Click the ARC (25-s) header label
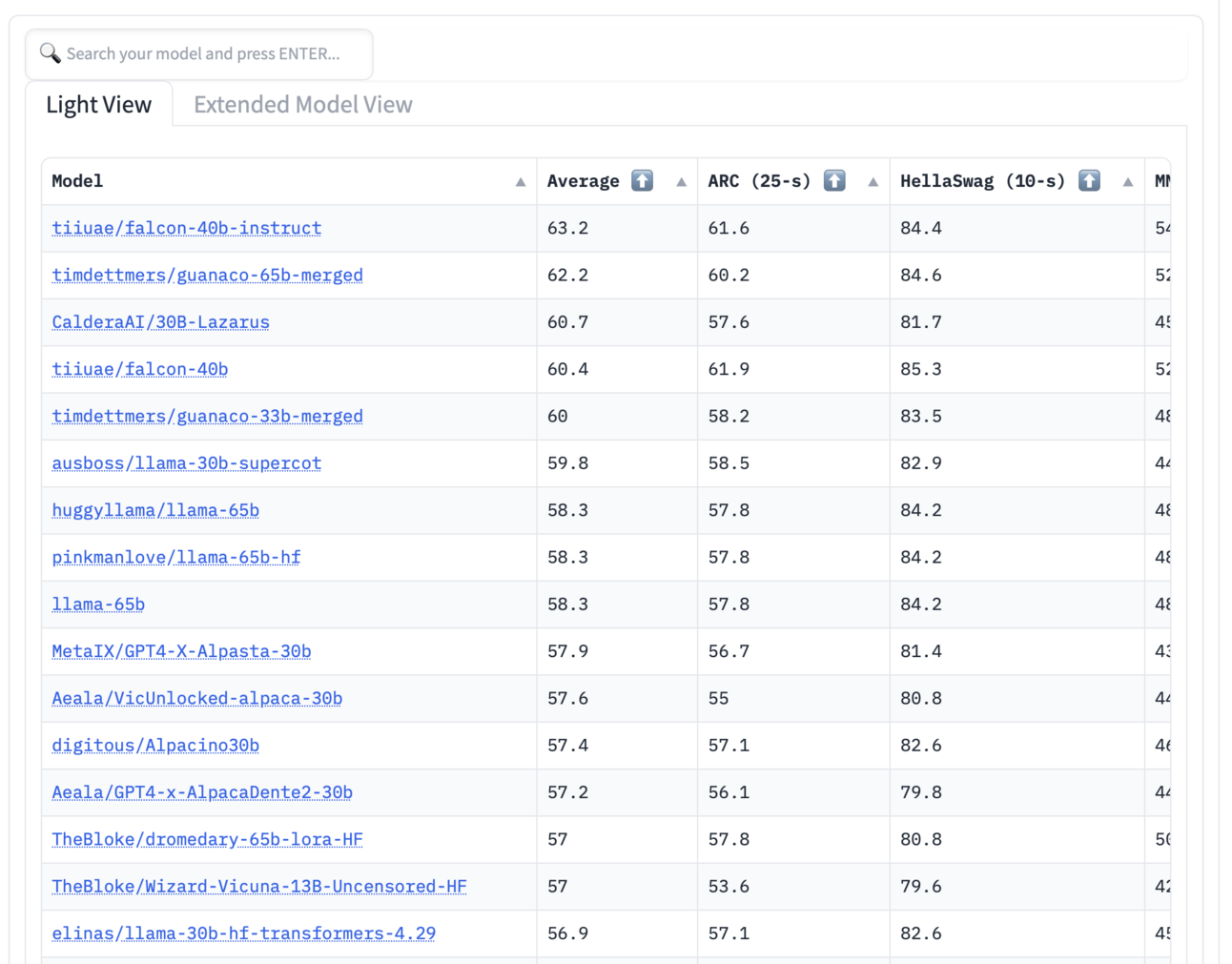The height and width of the screenshot is (964, 1232). (759, 181)
